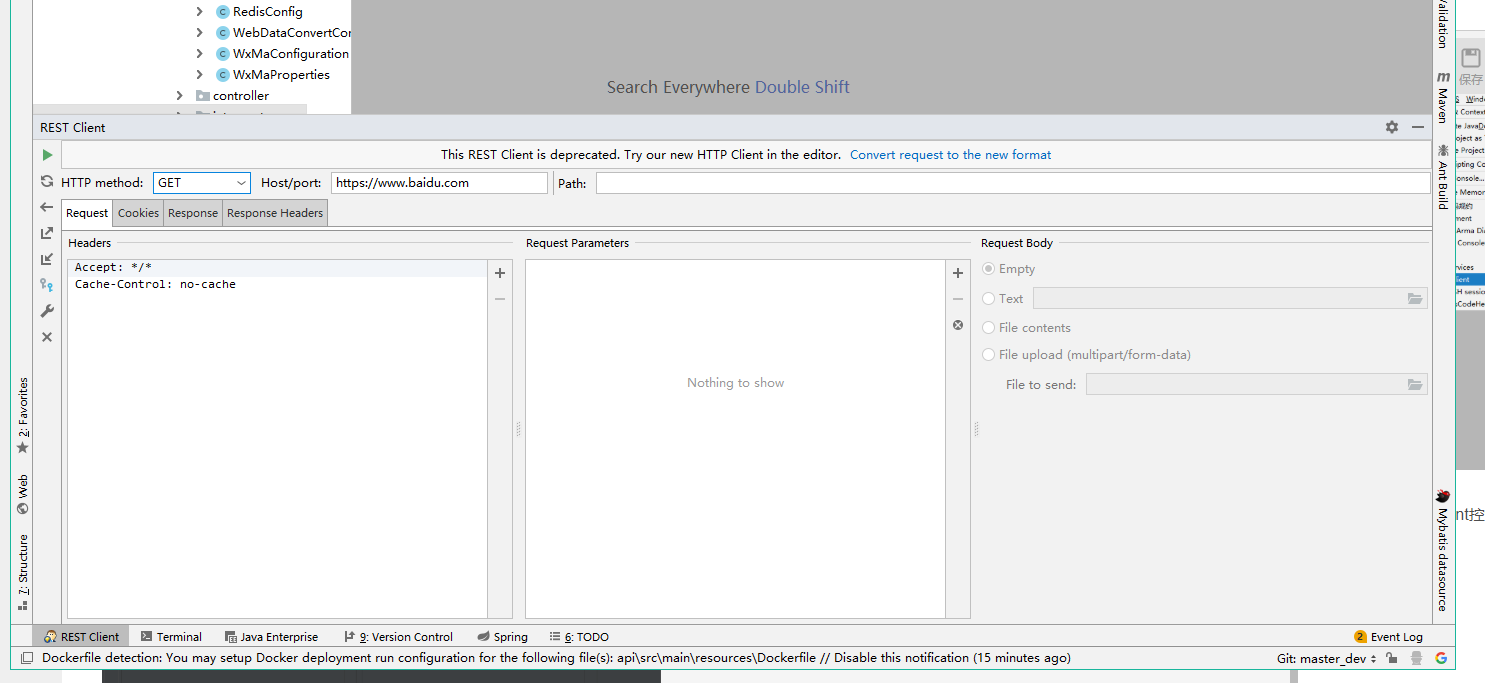Click the inspector hat icon in status bar
Viewport: 1485px width, 683px height.
pos(1417,658)
